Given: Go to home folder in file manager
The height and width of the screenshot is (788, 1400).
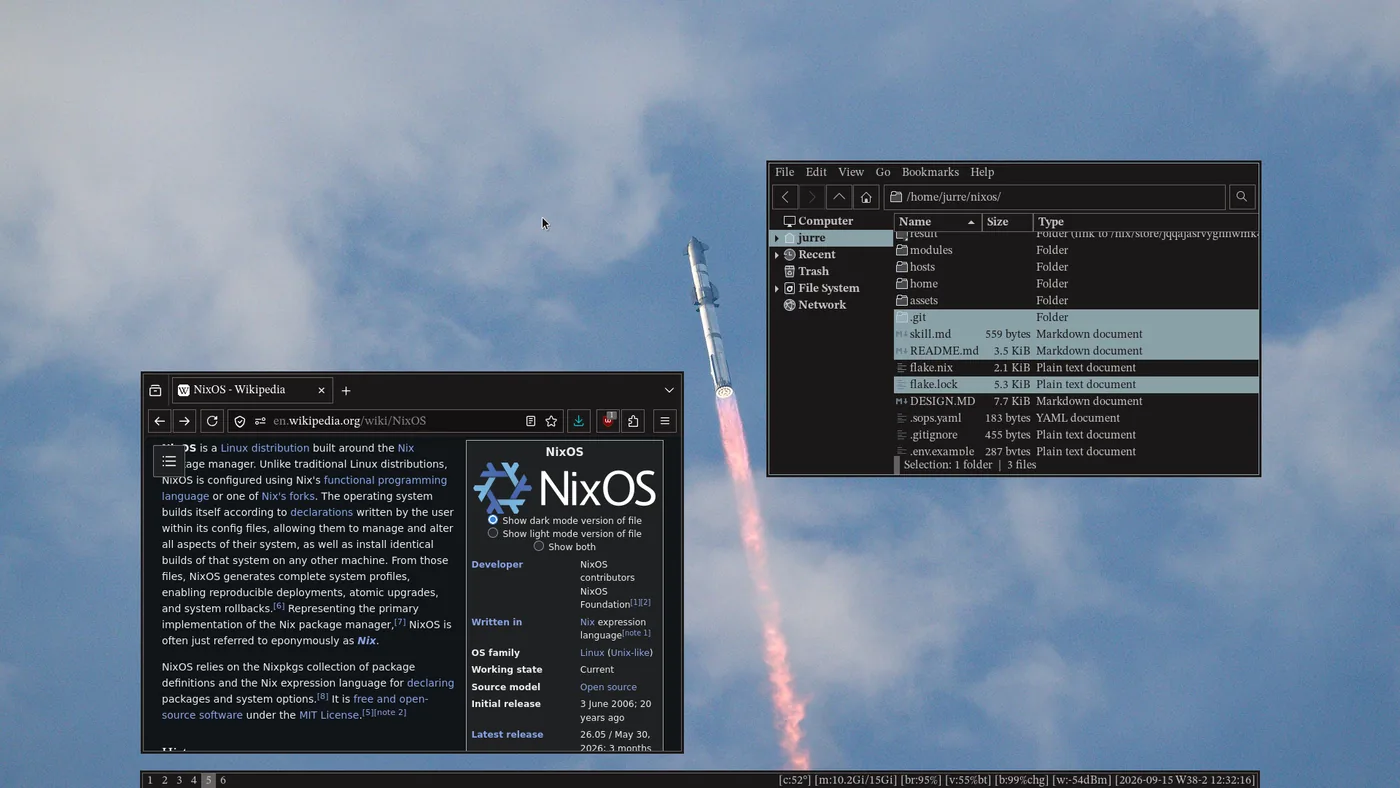Looking at the screenshot, I should point(866,197).
